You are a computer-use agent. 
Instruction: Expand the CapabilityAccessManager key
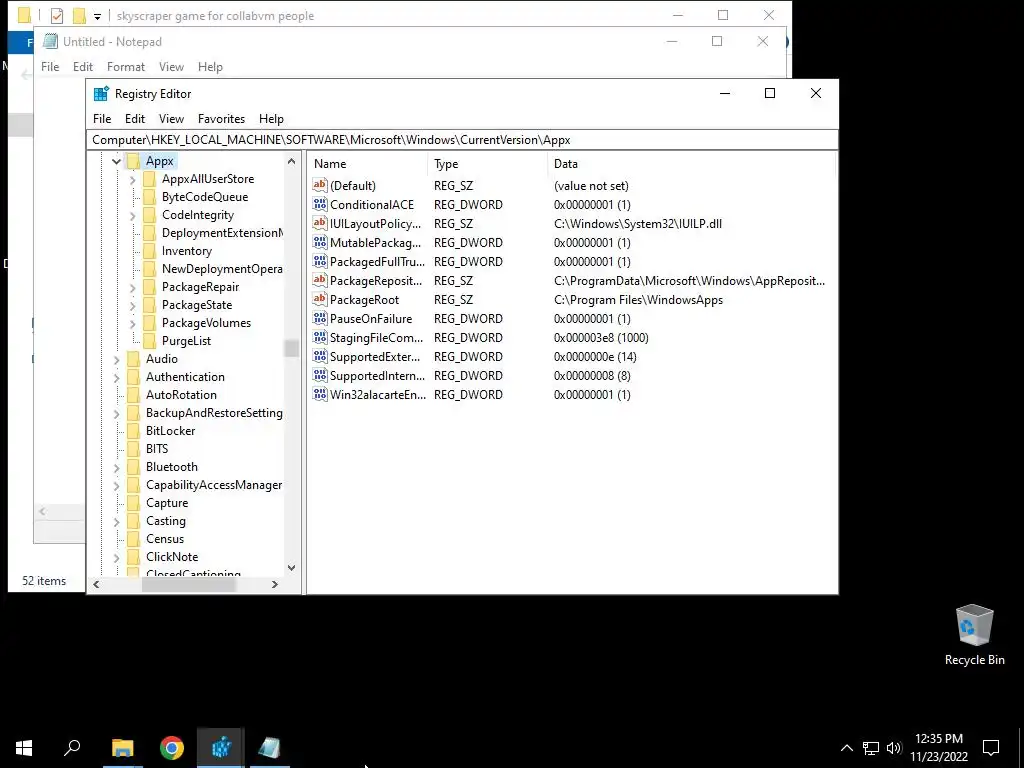pos(116,485)
